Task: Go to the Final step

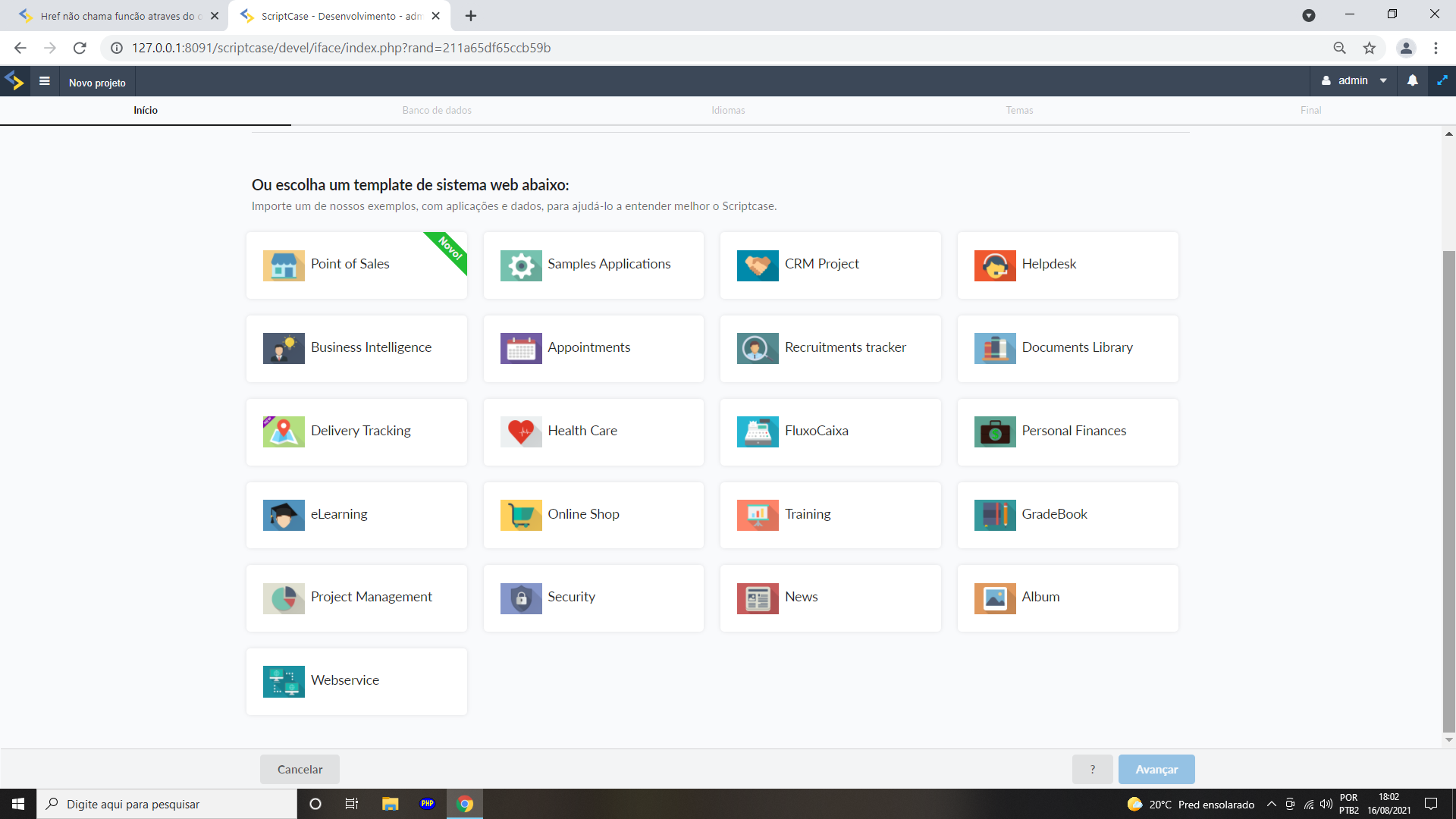Action: (x=1310, y=110)
